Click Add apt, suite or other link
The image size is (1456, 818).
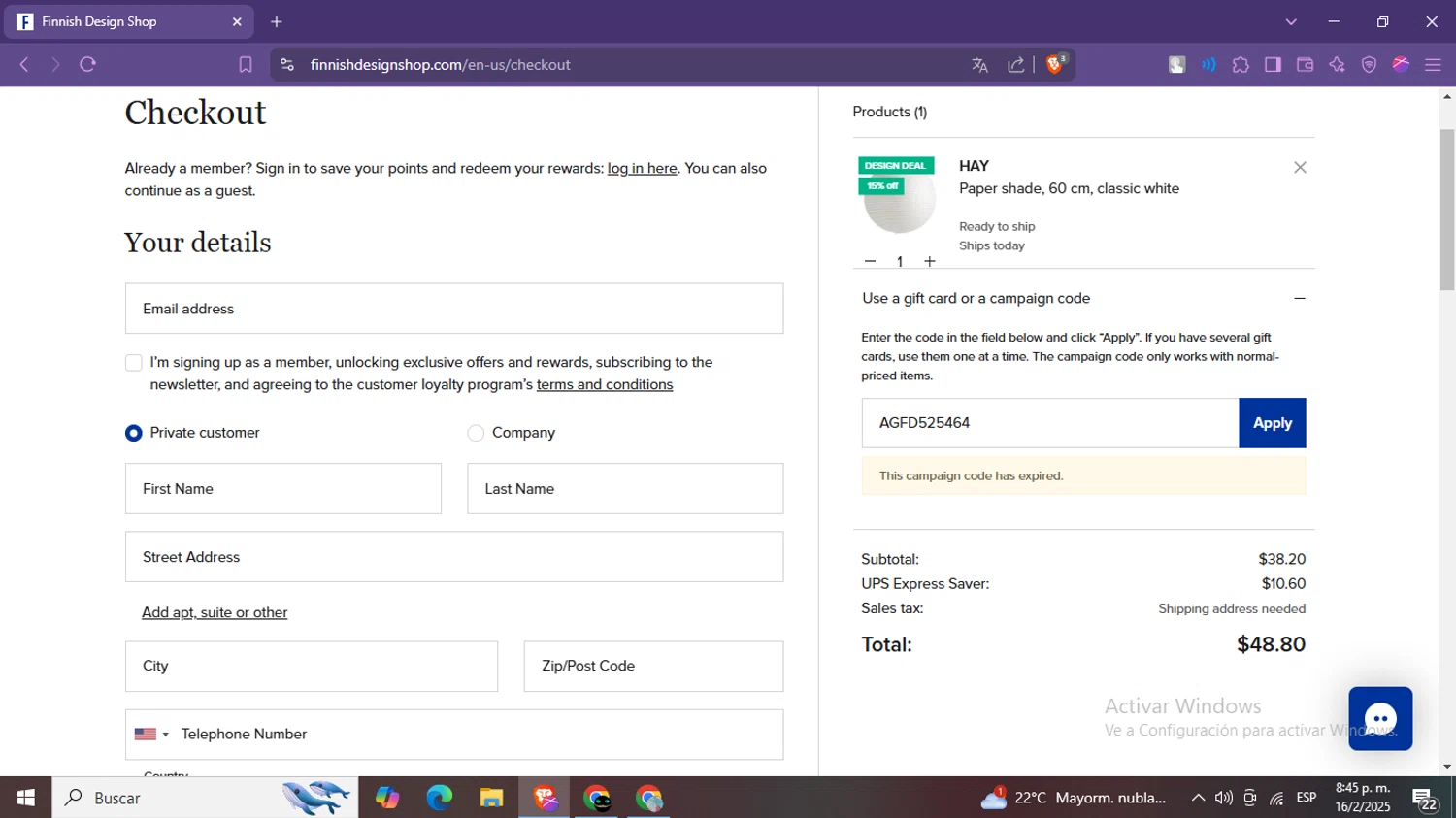[x=215, y=612]
